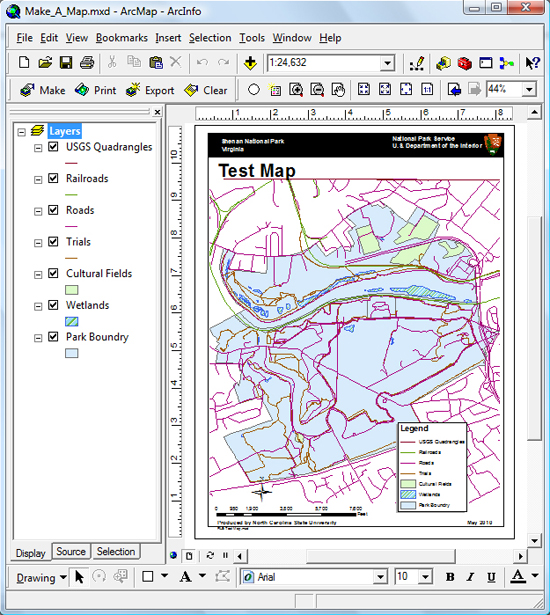Switch to Layout View page icon
The height and width of the screenshot is (615, 550).
point(189,556)
